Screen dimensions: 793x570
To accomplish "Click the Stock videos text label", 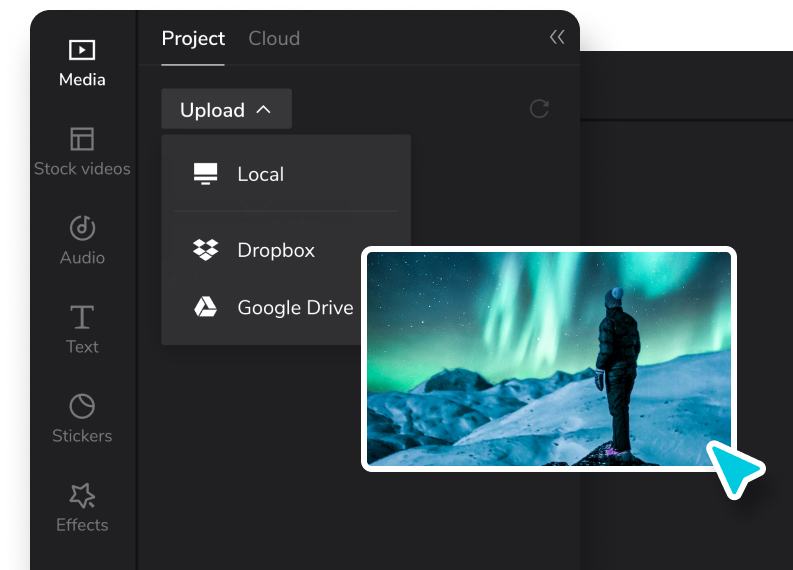I will (x=82, y=169).
